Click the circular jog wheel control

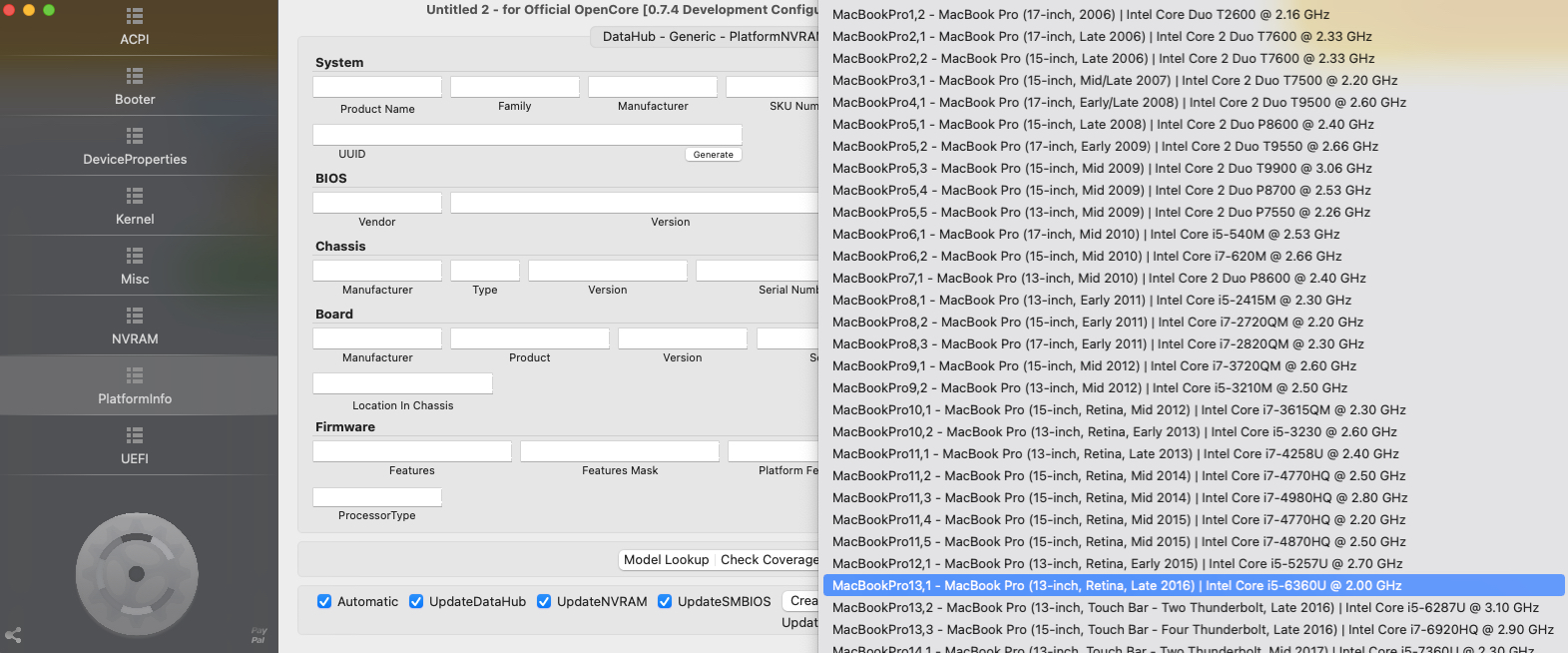pos(137,574)
